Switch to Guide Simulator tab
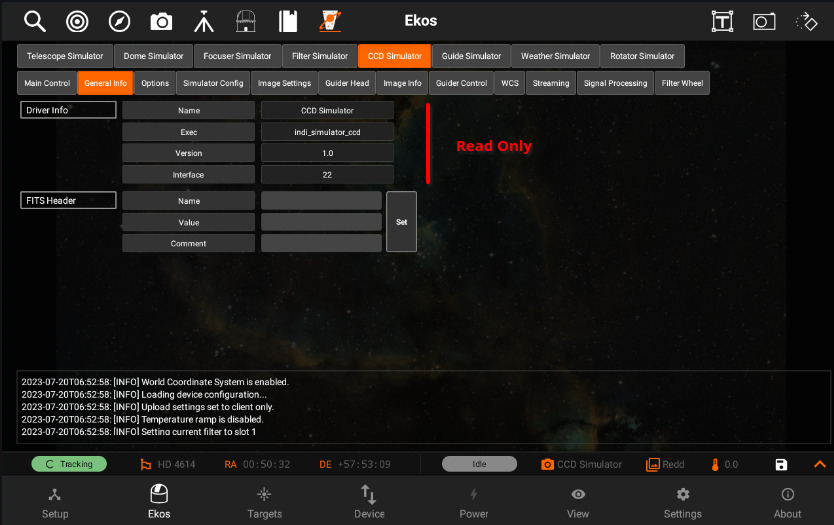The width and height of the screenshot is (834, 525). click(471, 56)
